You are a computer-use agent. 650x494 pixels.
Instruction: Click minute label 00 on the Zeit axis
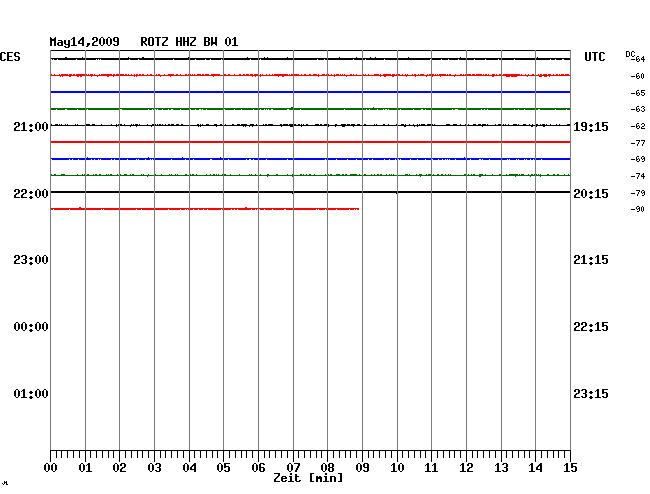coord(51,468)
